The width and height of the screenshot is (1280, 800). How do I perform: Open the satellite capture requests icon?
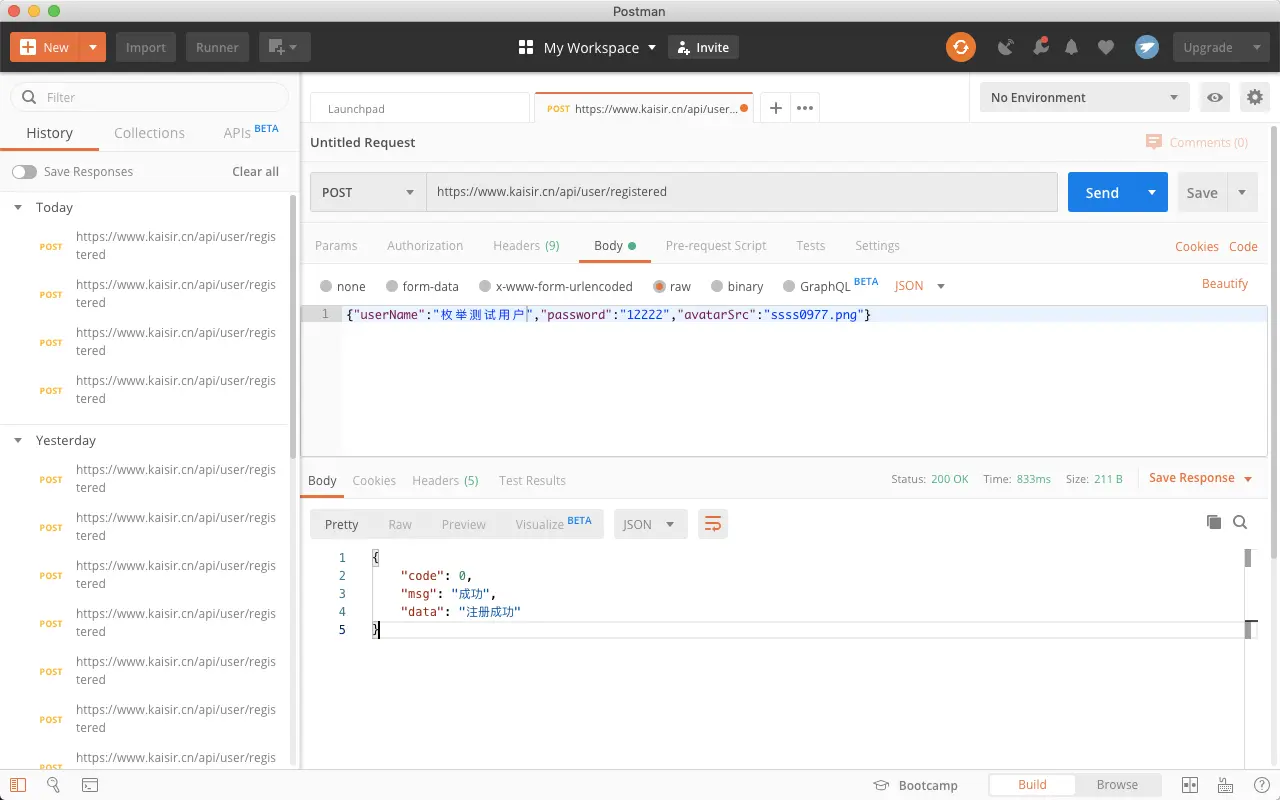tap(1007, 47)
